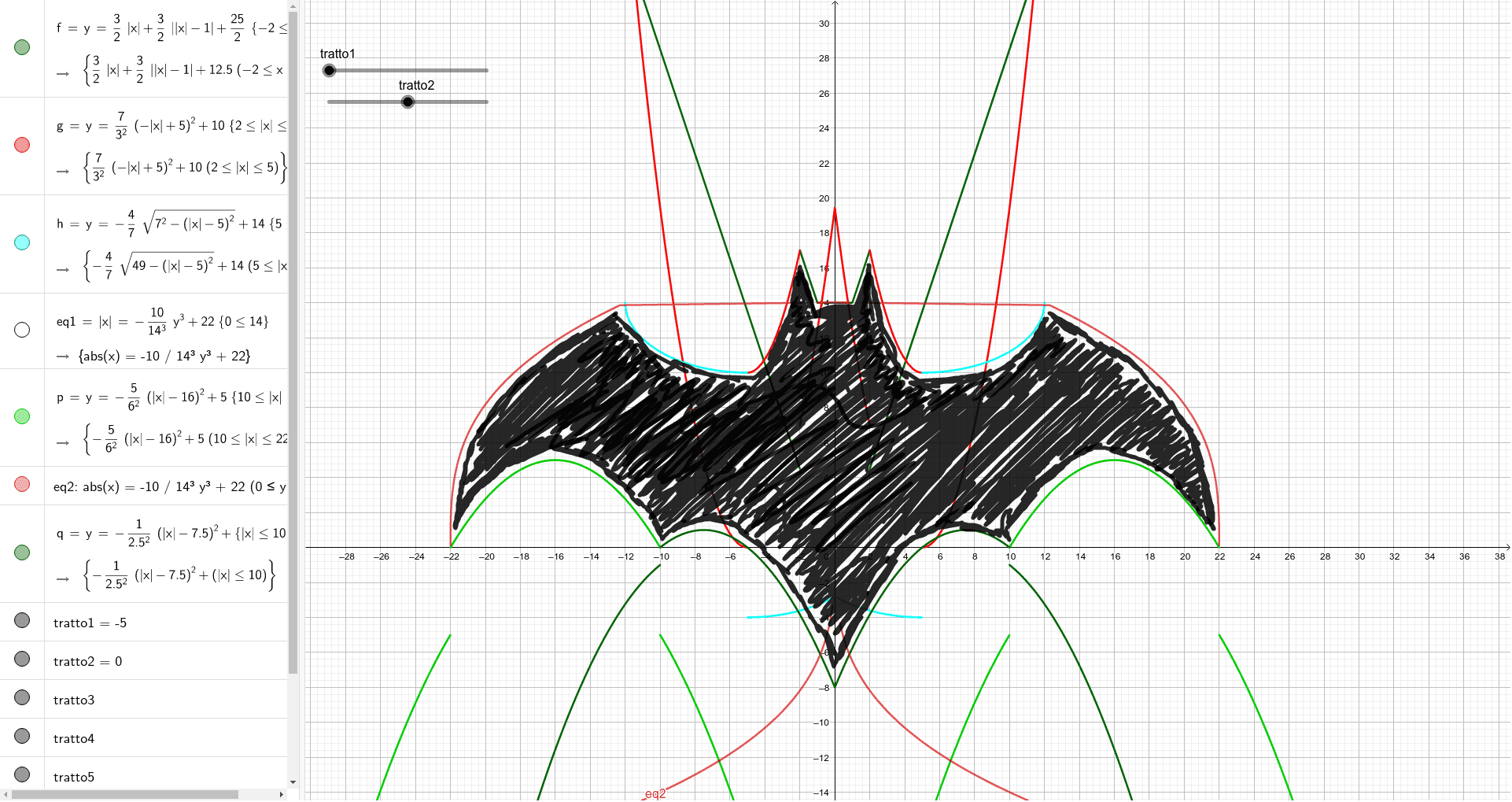This screenshot has width=1512, height=802.
Task: Toggle visibility of function g
Action: [22, 145]
